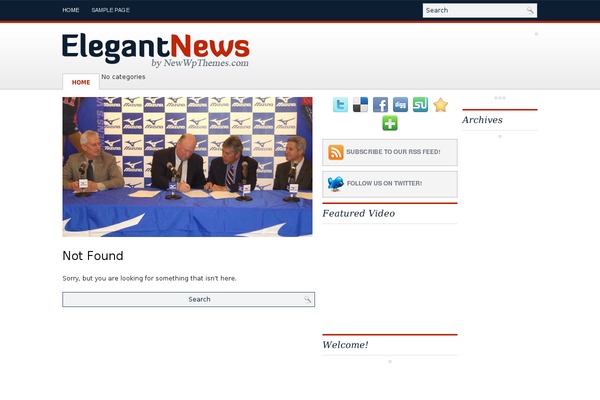The height and width of the screenshot is (400, 600).
Task: Click the Not Found search magnifier icon
Action: pos(308,299)
